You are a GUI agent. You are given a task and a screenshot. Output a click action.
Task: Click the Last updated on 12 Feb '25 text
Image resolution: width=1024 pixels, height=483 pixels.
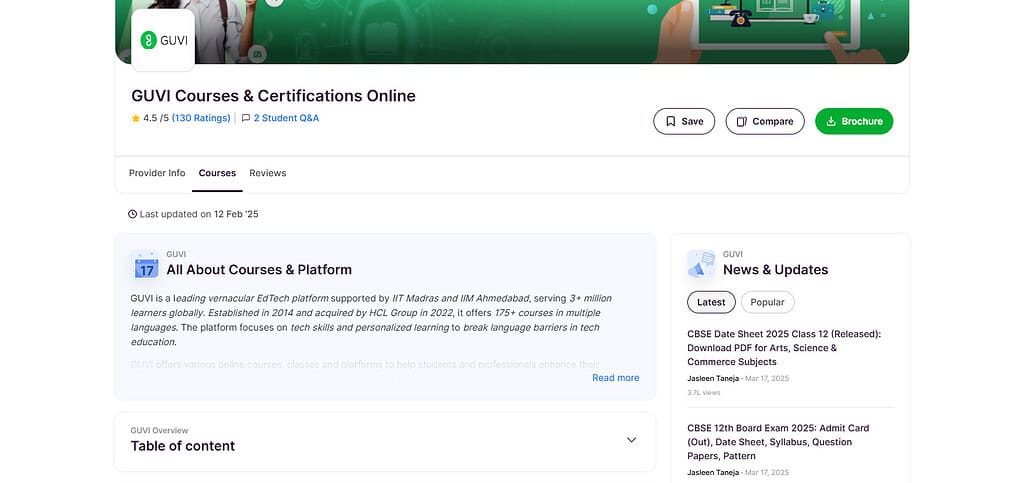pyautogui.click(x=199, y=214)
